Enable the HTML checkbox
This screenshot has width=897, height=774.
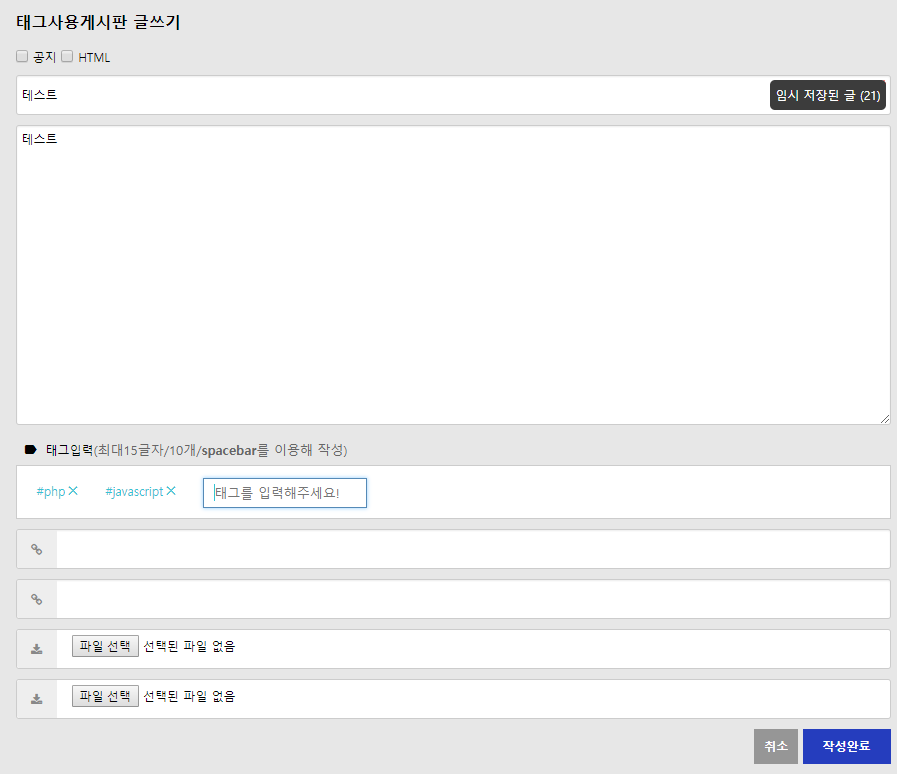[68, 57]
